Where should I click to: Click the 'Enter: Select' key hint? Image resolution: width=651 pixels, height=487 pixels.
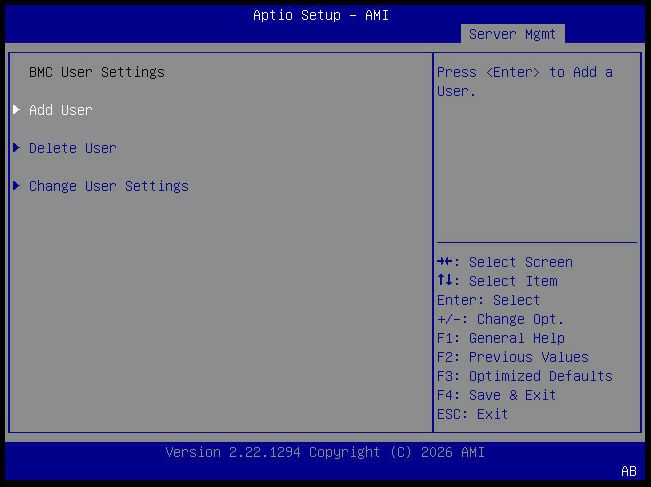tap(489, 300)
